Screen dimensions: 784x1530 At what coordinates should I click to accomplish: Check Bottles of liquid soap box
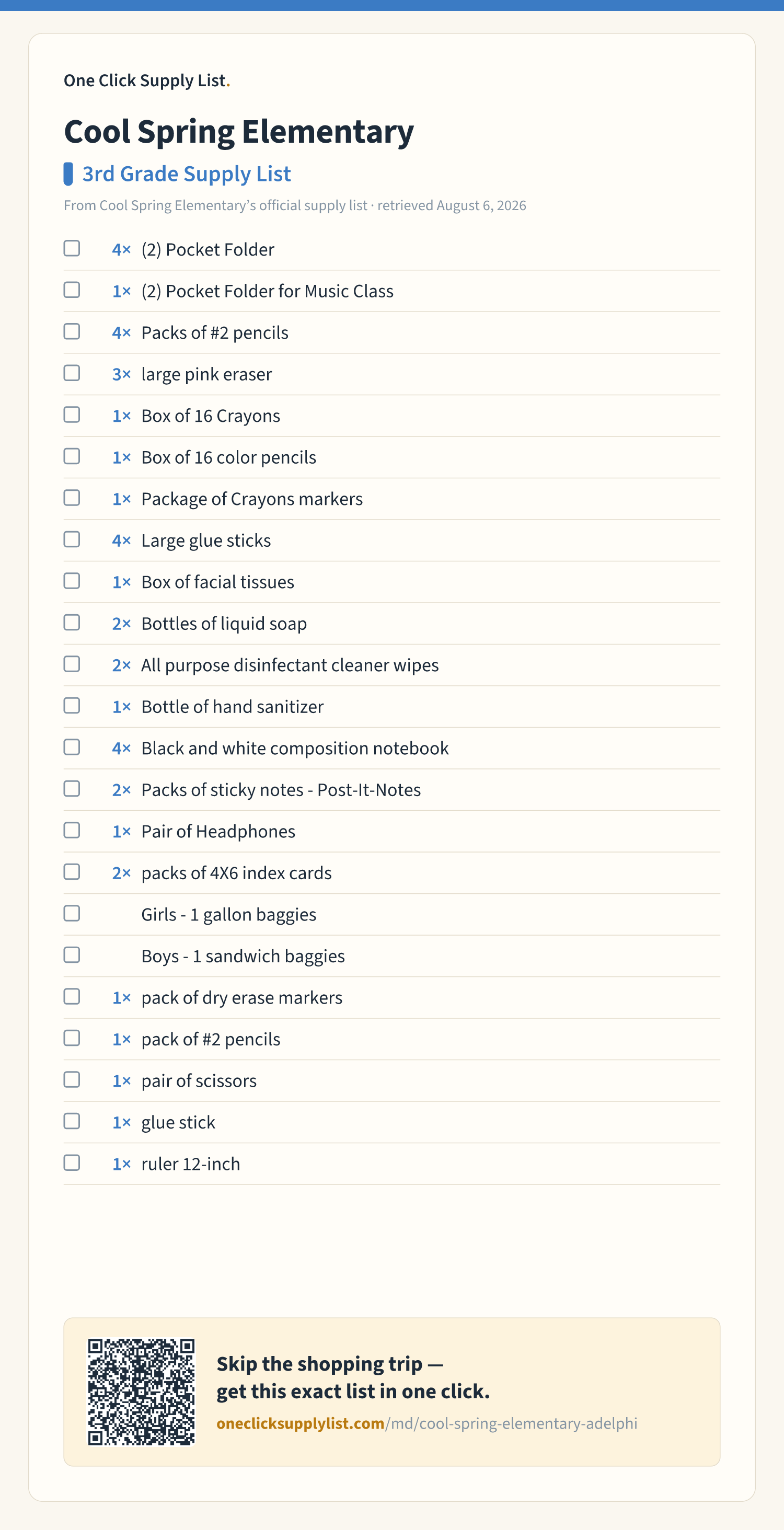(72, 623)
